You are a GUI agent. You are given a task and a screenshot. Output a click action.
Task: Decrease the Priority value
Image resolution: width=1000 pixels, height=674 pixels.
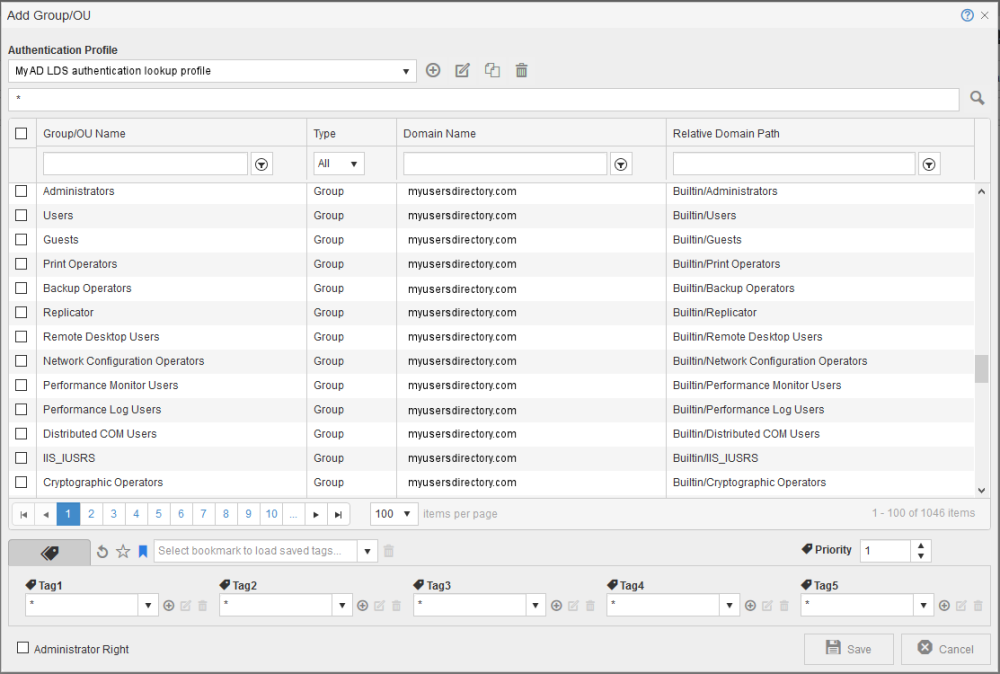[920, 556]
